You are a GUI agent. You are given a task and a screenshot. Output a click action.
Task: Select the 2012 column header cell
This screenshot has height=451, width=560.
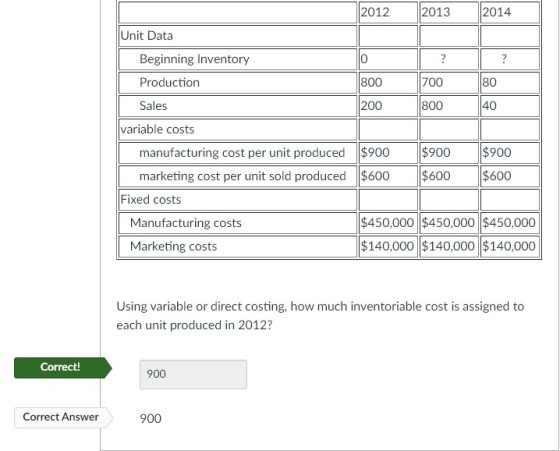point(388,12)
